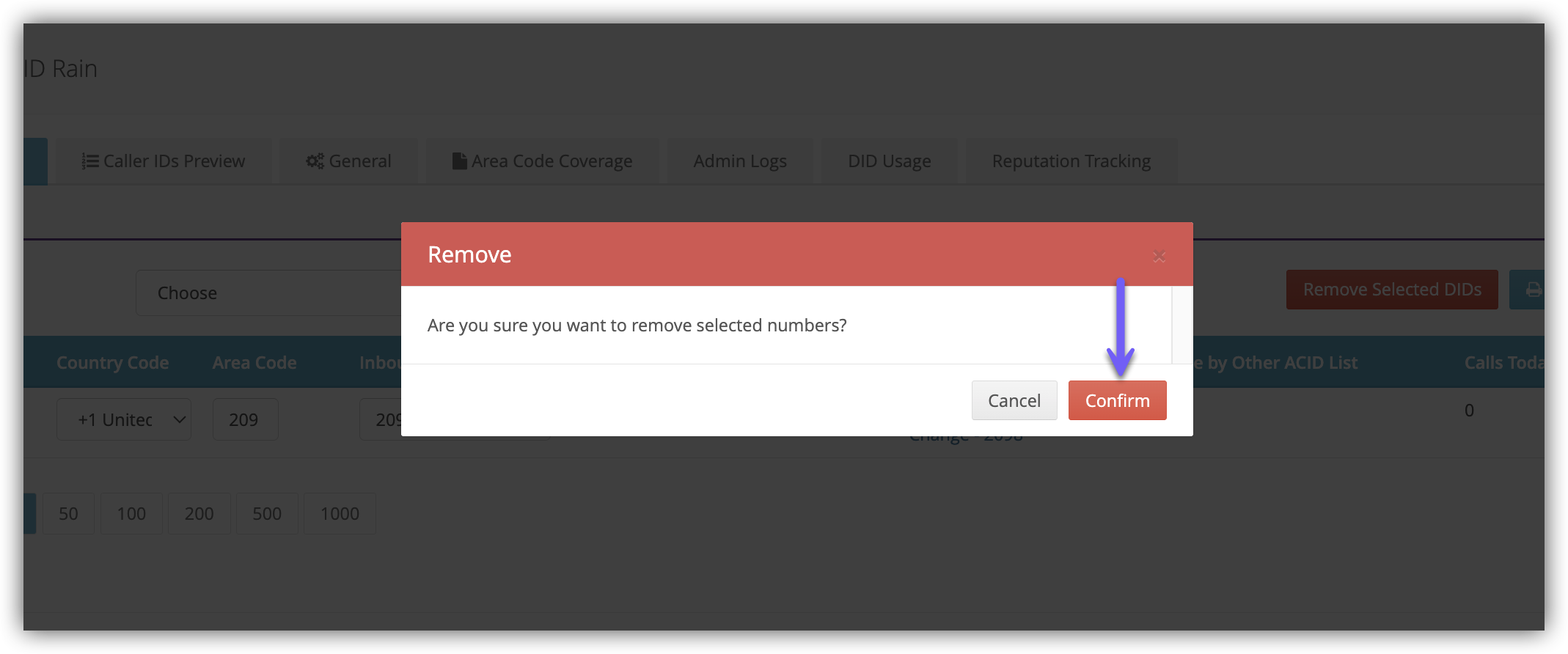Click the Remove Selected DIDs button
Image resolution: width=1568 pixels, height=654 pixels.
coord(1391,290)
